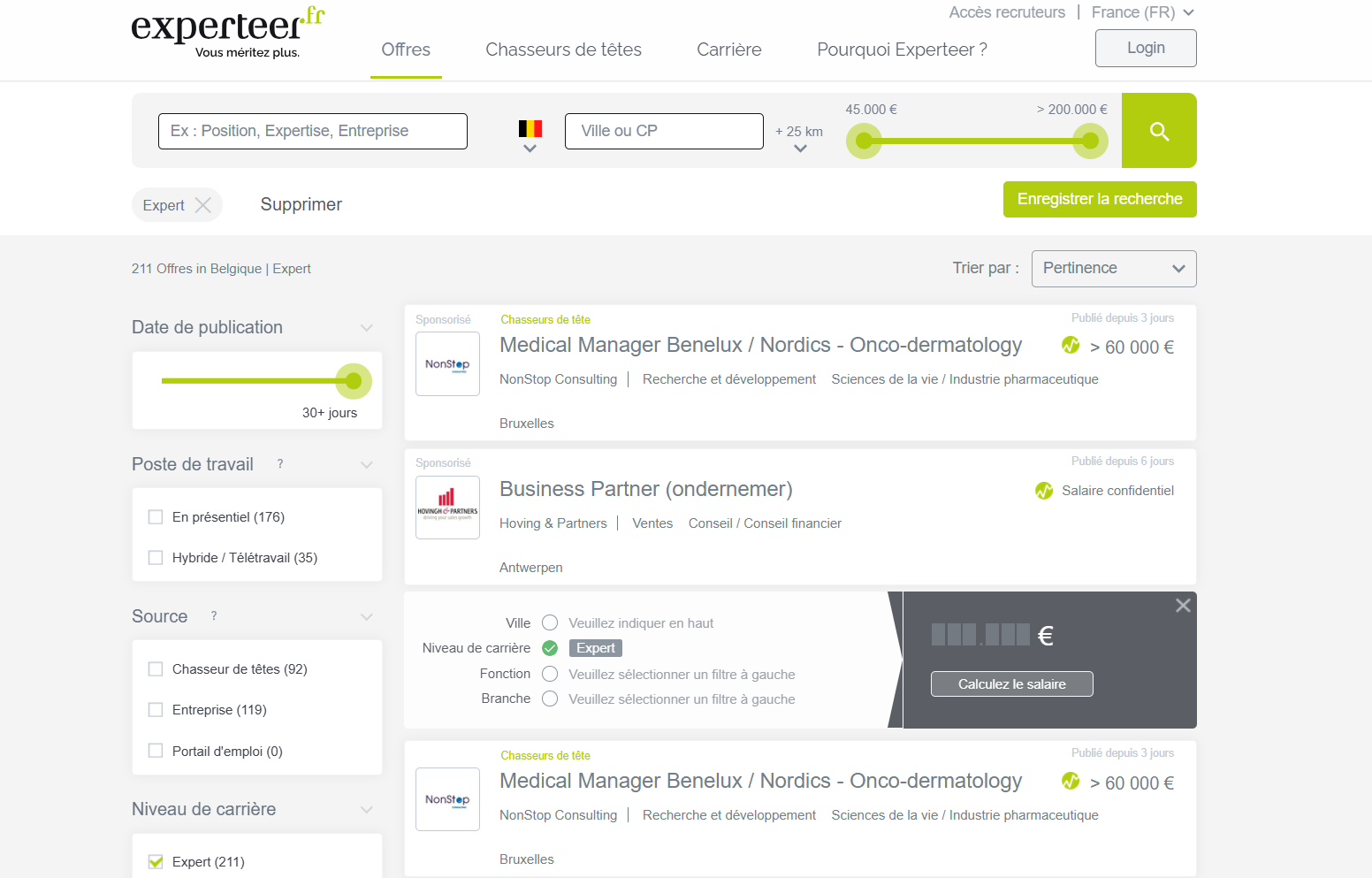The width and height of the screenshot is (1372, 878).
Task: Click the Enregistrer la recherche button
Action: click(x=1099, y=199)
